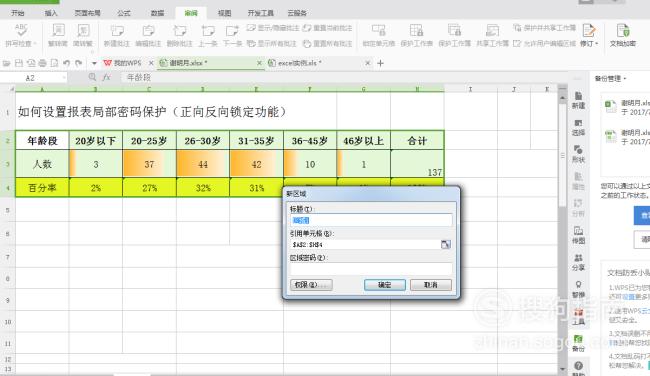Click the undo arrow icon
This screenshot has width=650, height=376.
coord(66,63)
